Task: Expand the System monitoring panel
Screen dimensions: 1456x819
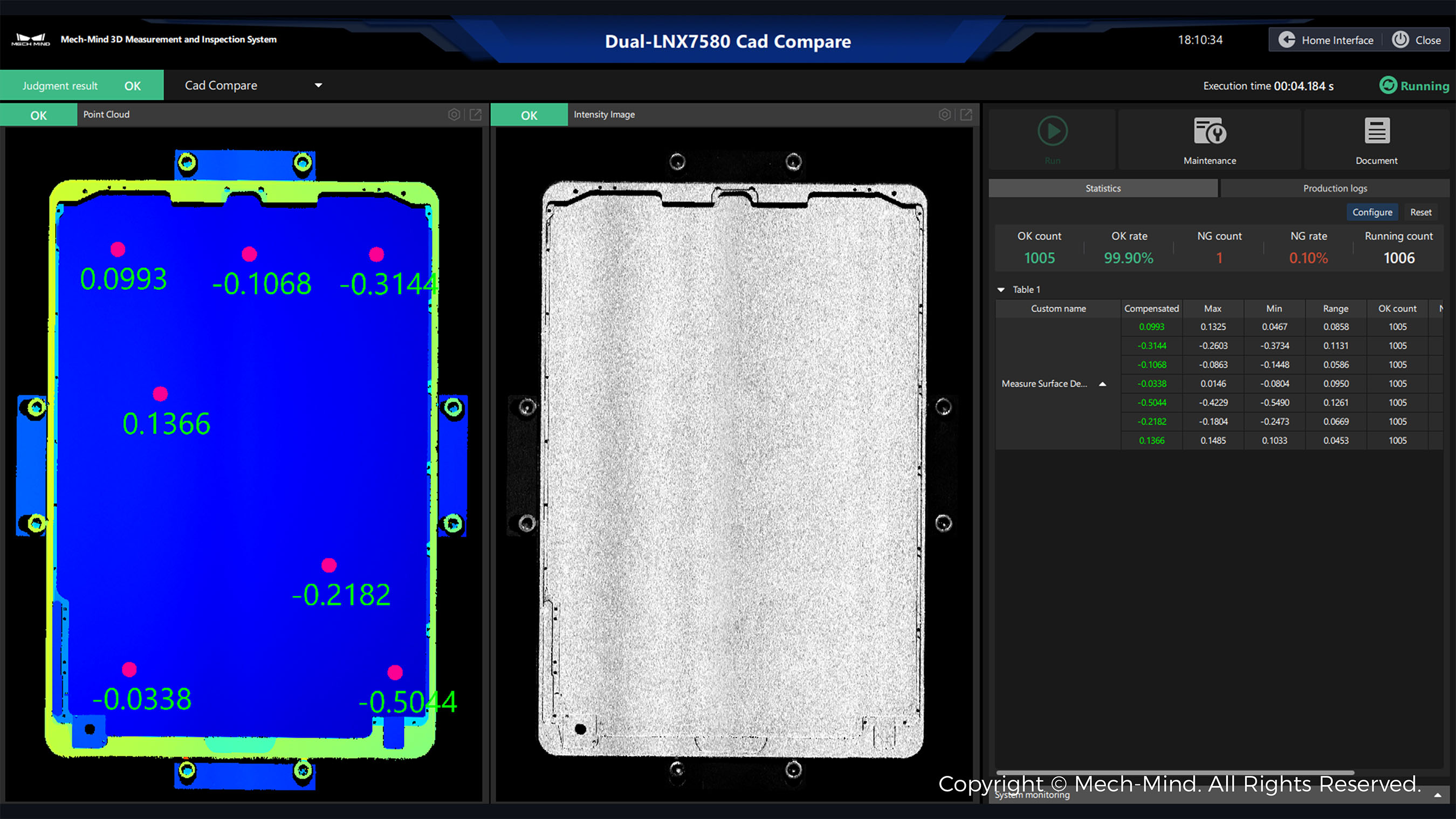Action: pyautogui.click(x=1437, y=795)
